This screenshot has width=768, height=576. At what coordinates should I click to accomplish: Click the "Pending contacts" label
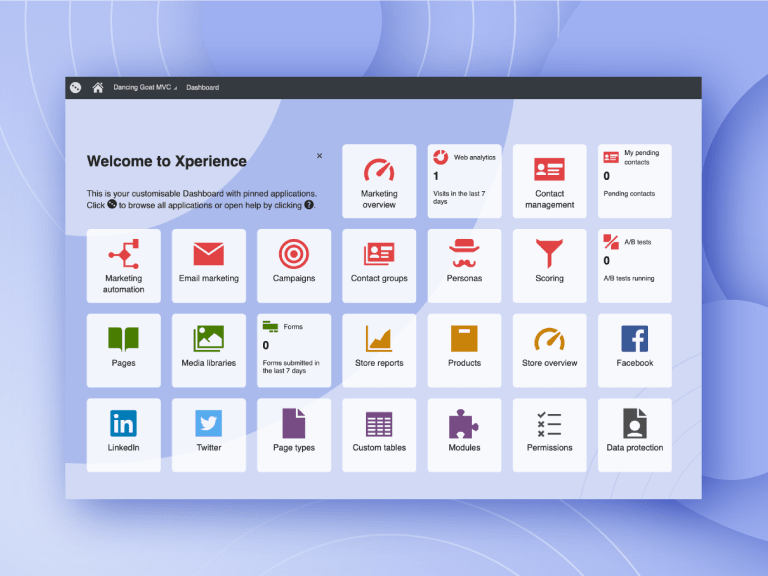[629, 193]
